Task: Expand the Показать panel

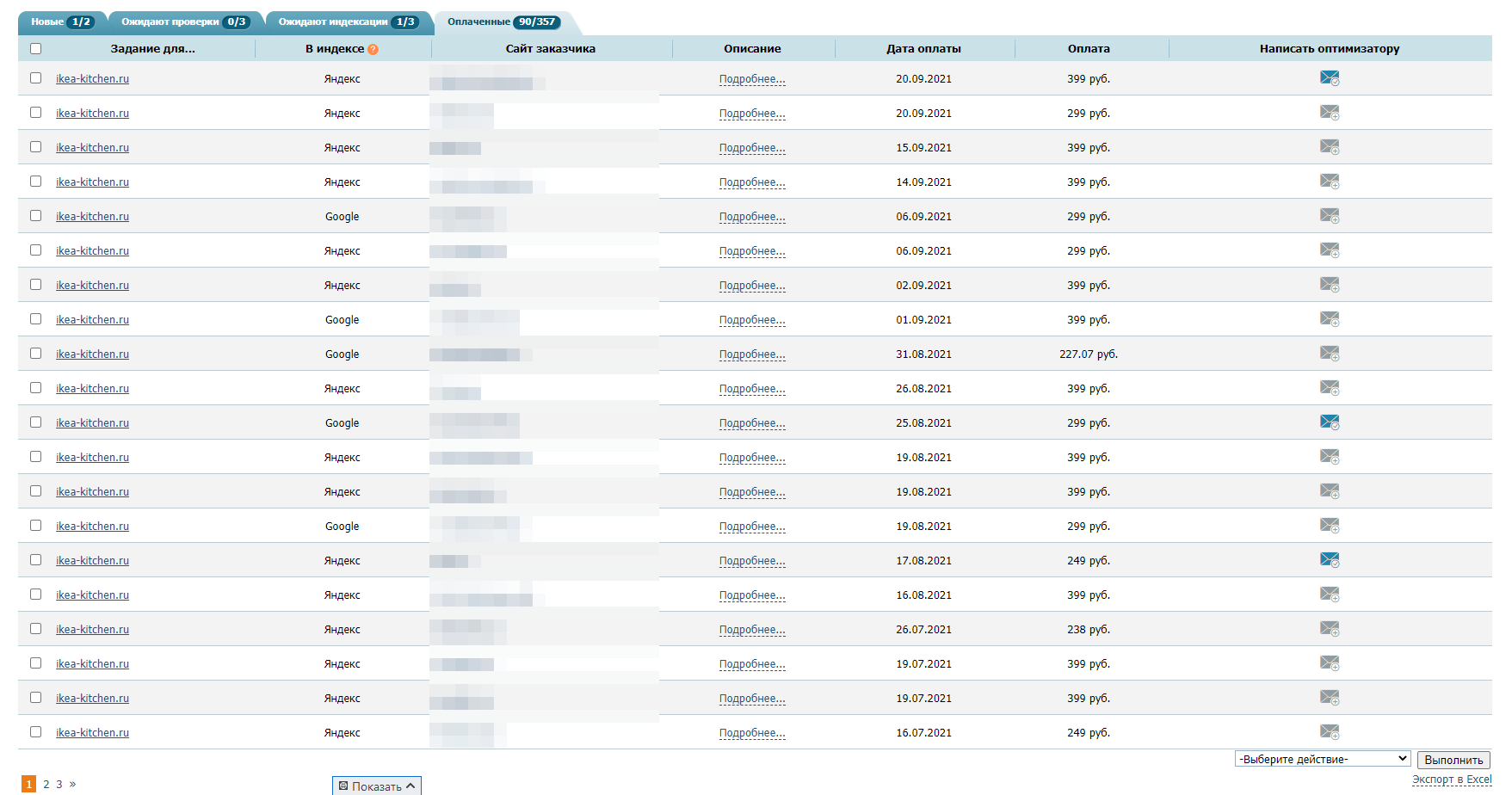Action: (377, 786)
